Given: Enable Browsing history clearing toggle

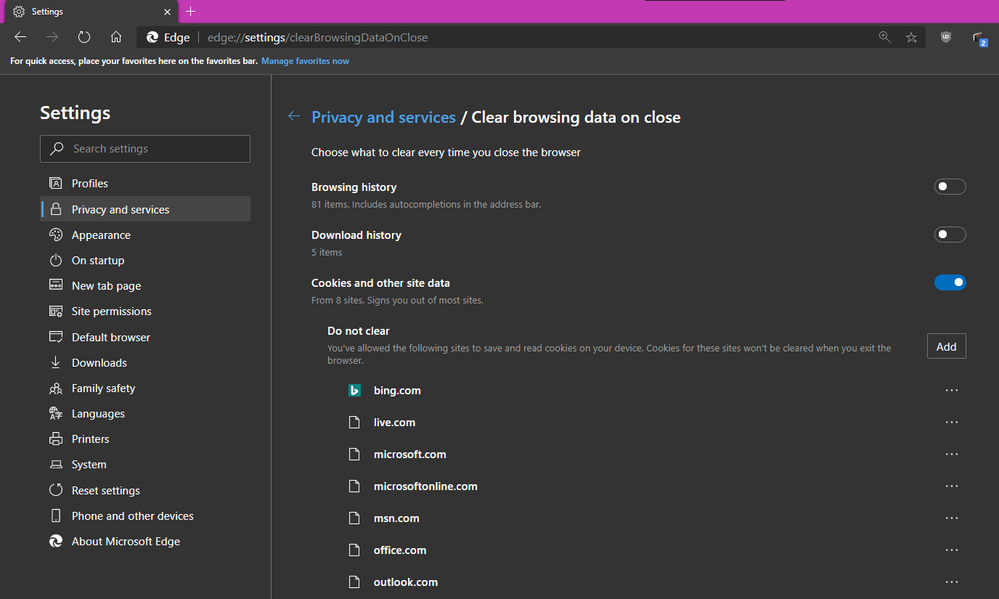Looking at the screenshot, I should tap(950, 187).
